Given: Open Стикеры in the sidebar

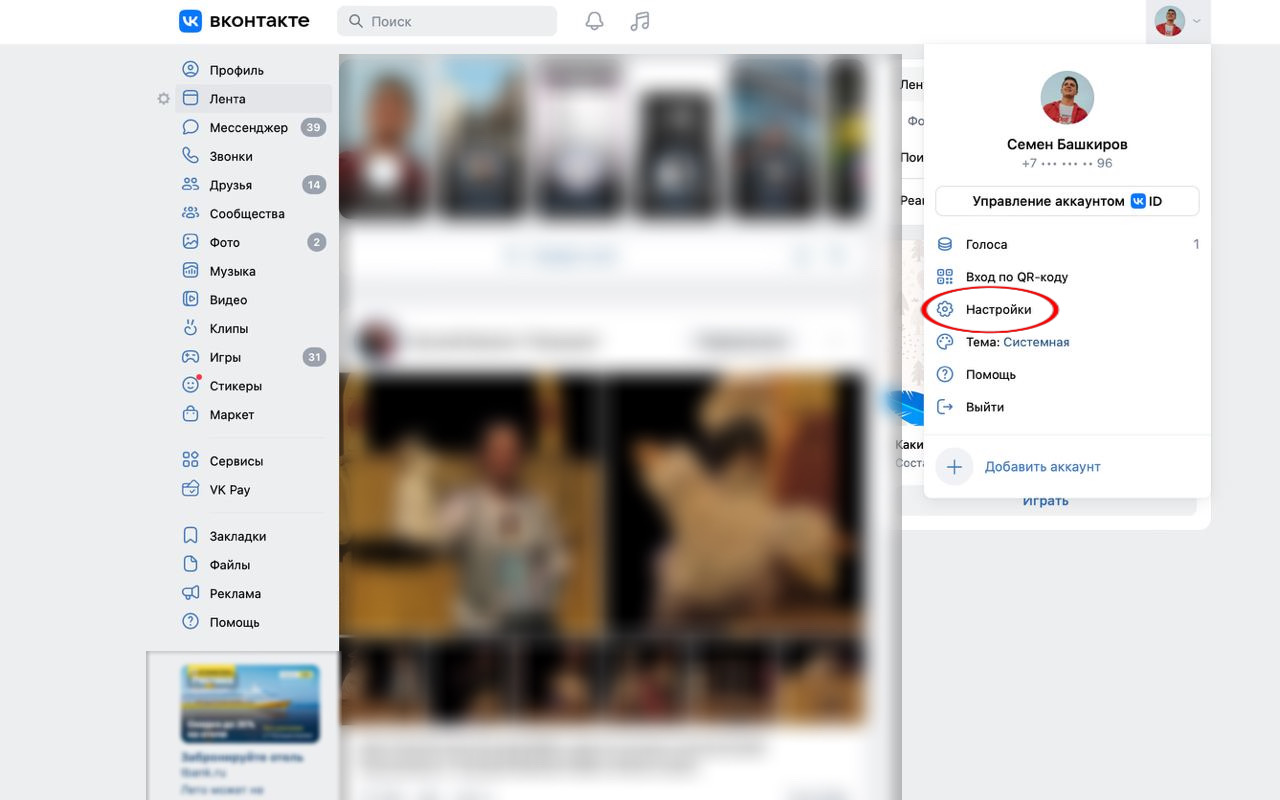Looking at the screenshot, I should [235, 386].
